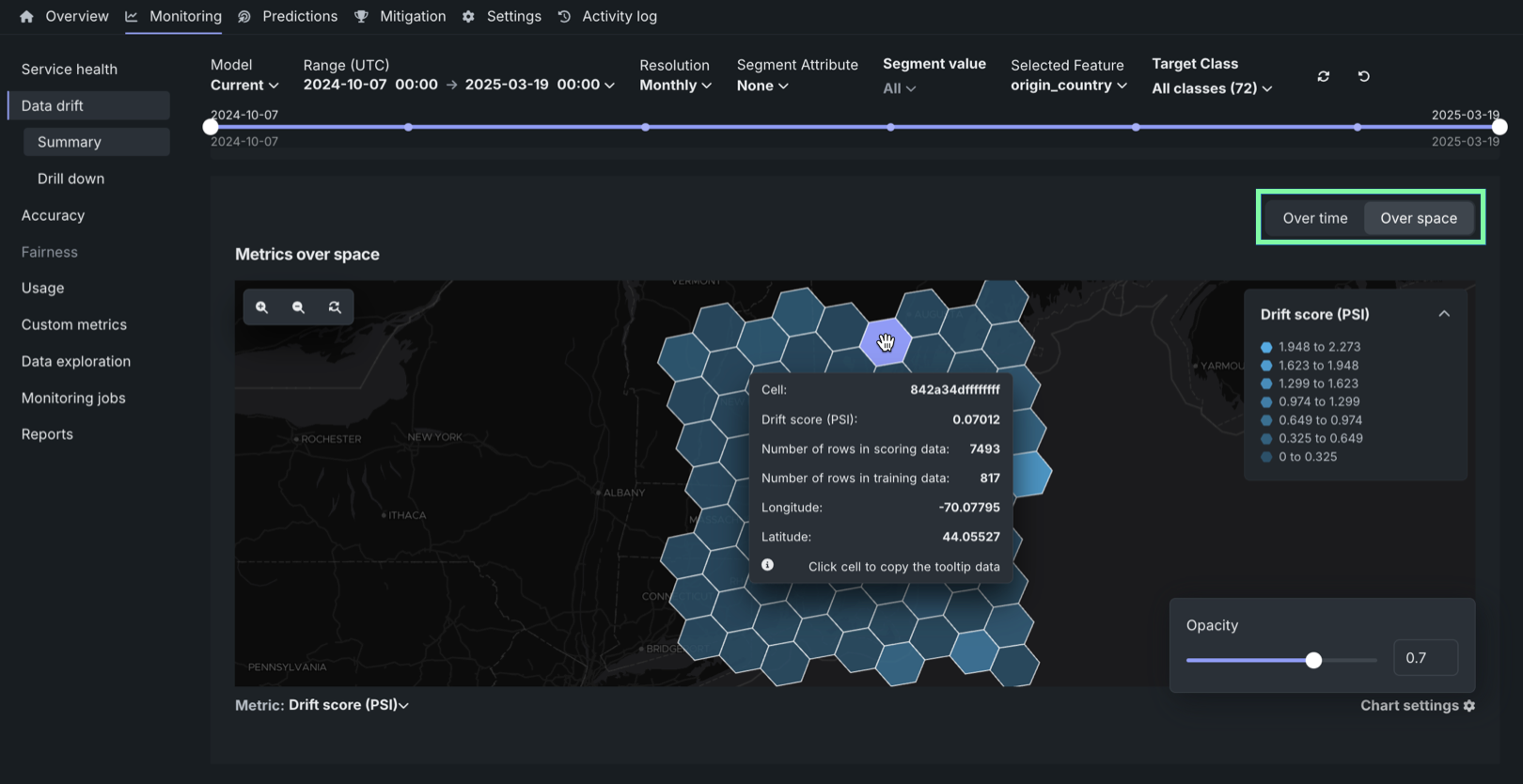
Task: Expand the Metric Drift score (PSI) dropdown
Action: 348,705
